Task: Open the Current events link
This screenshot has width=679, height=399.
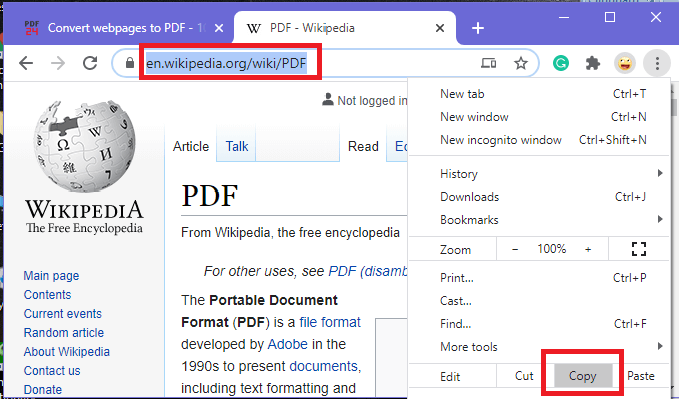Action: click(x=62, y=314)
